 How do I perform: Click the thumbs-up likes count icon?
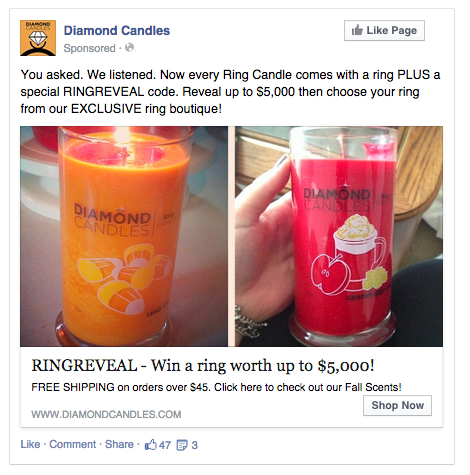click(x=151, y=445)
